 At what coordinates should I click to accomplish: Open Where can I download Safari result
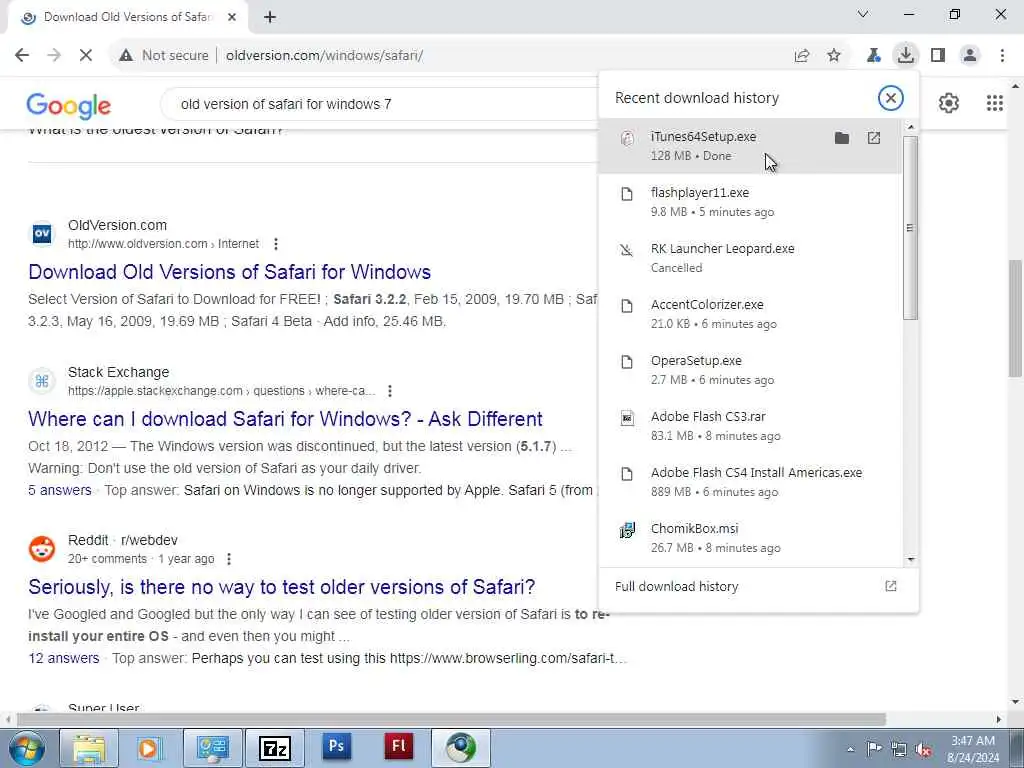pyautogui.click(x=285, y=419)
